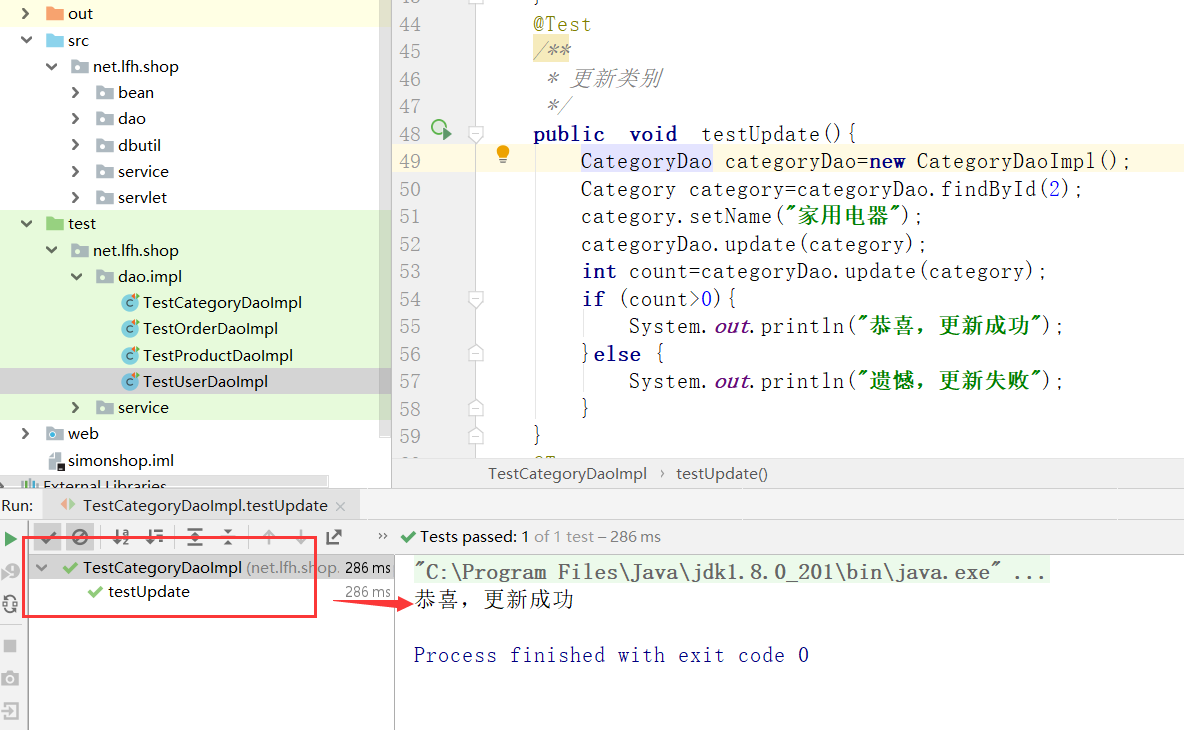This screenshot has height=730, width=1184.
Task: Click TestCategoryDaoImpl breadcrumb
Action: point(567,473)
